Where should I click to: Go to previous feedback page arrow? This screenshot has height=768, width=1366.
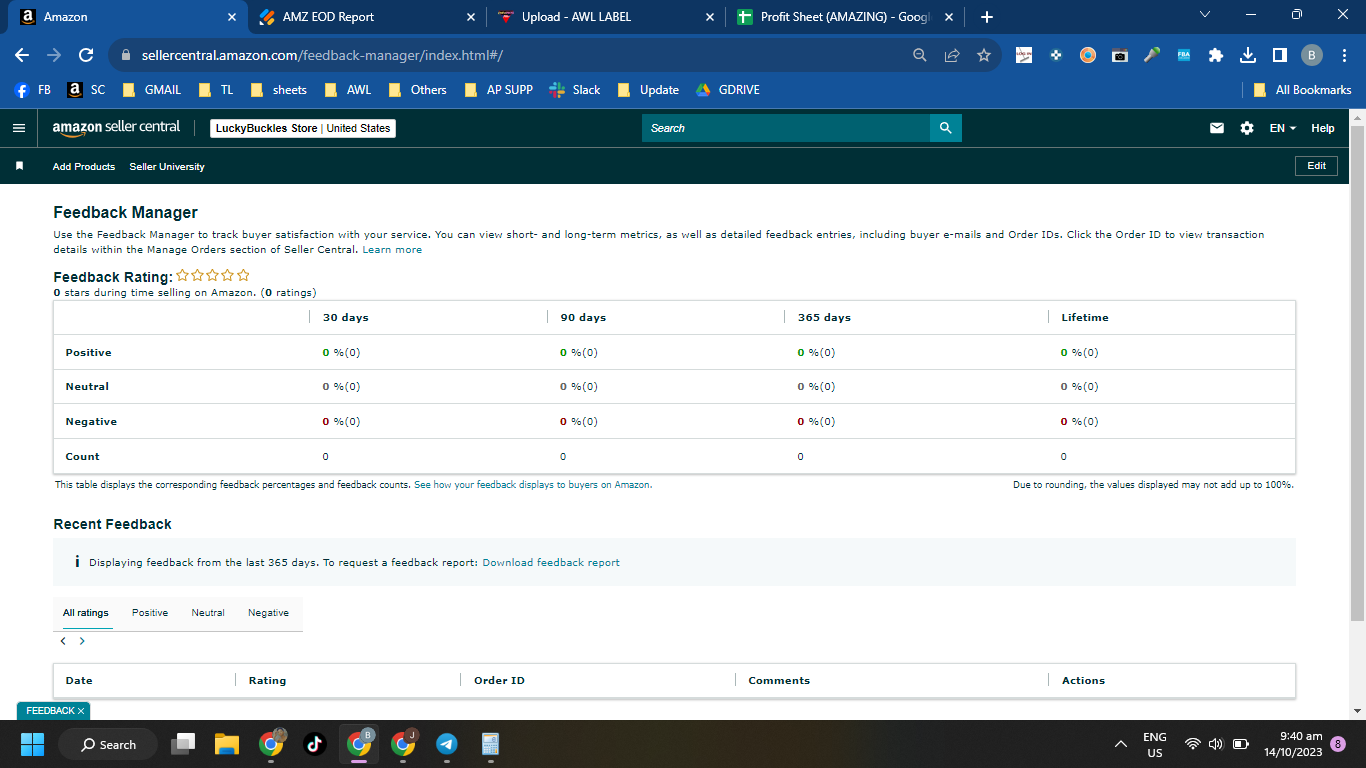63,641
